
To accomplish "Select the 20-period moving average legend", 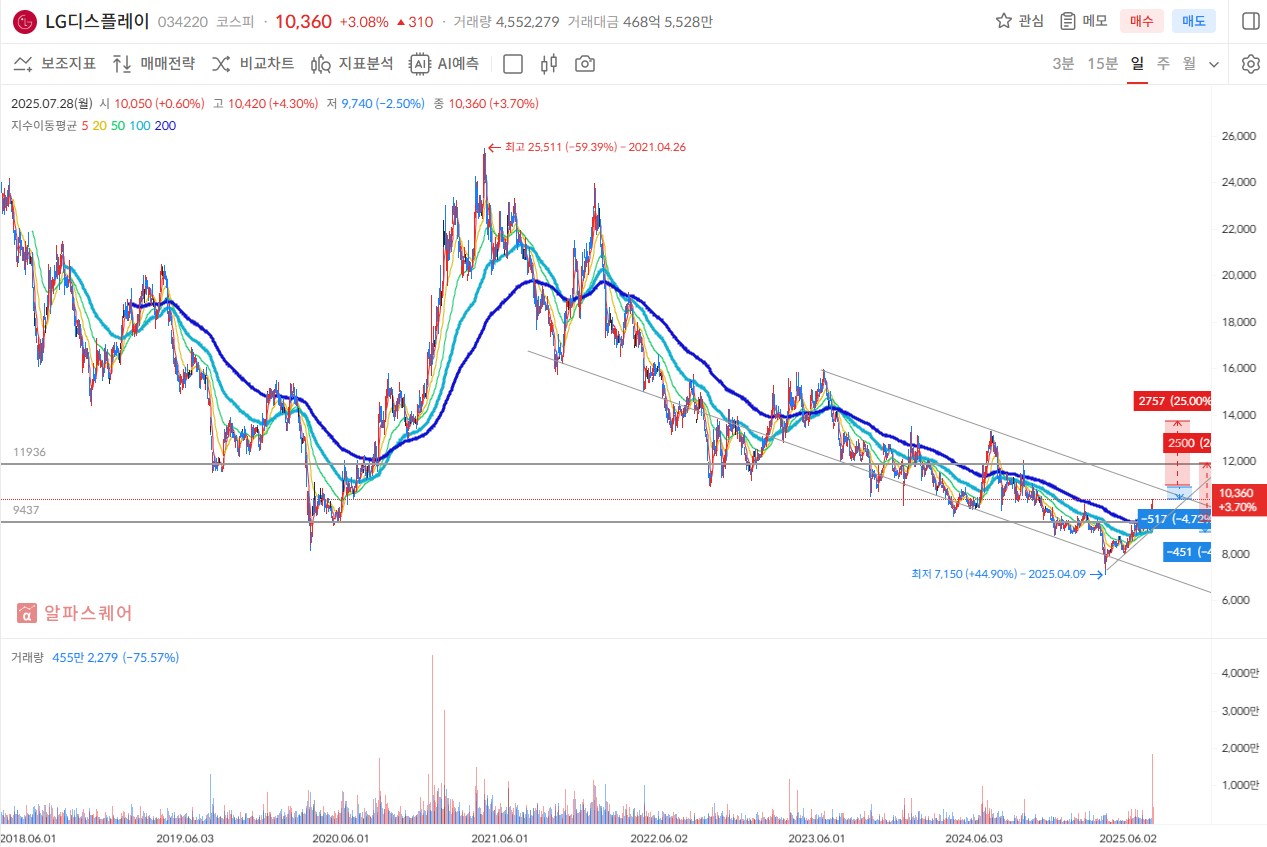I will tap(99, 126).
